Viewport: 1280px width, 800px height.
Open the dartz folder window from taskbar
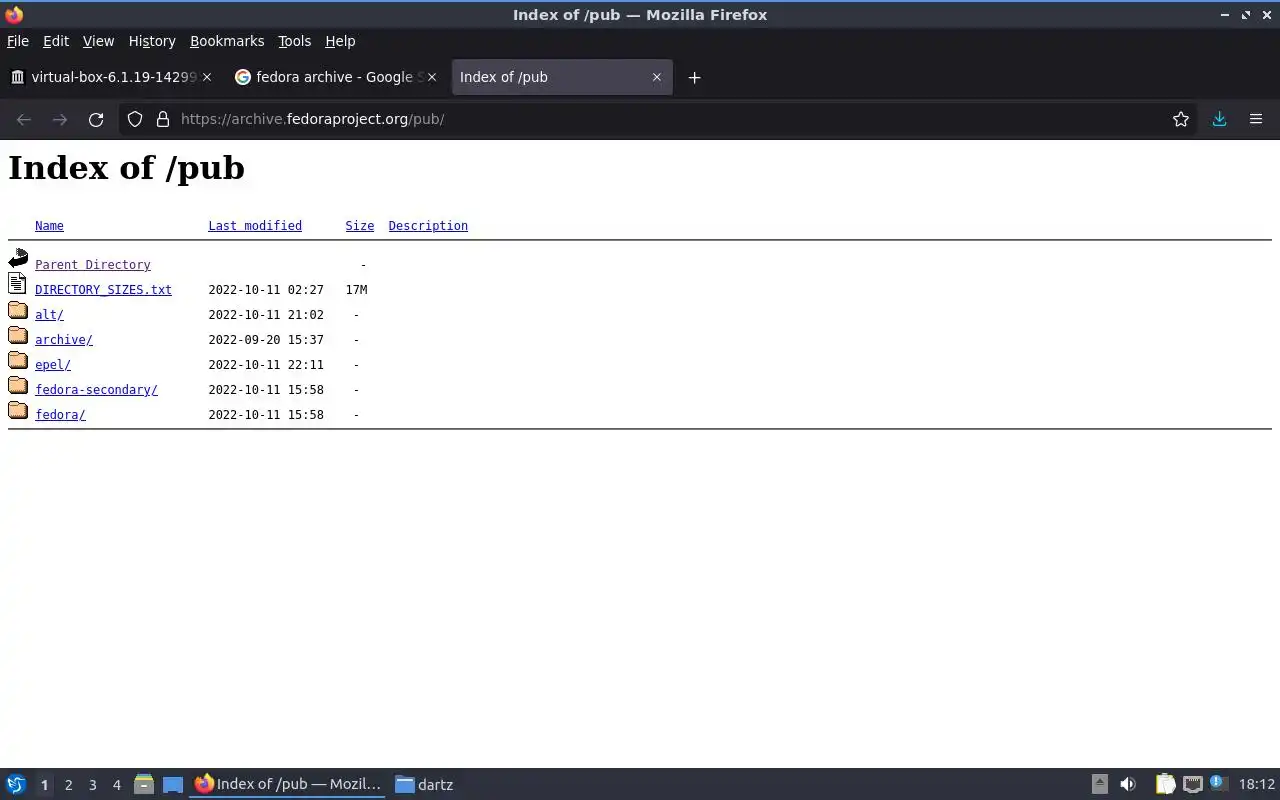coord(424,785)
